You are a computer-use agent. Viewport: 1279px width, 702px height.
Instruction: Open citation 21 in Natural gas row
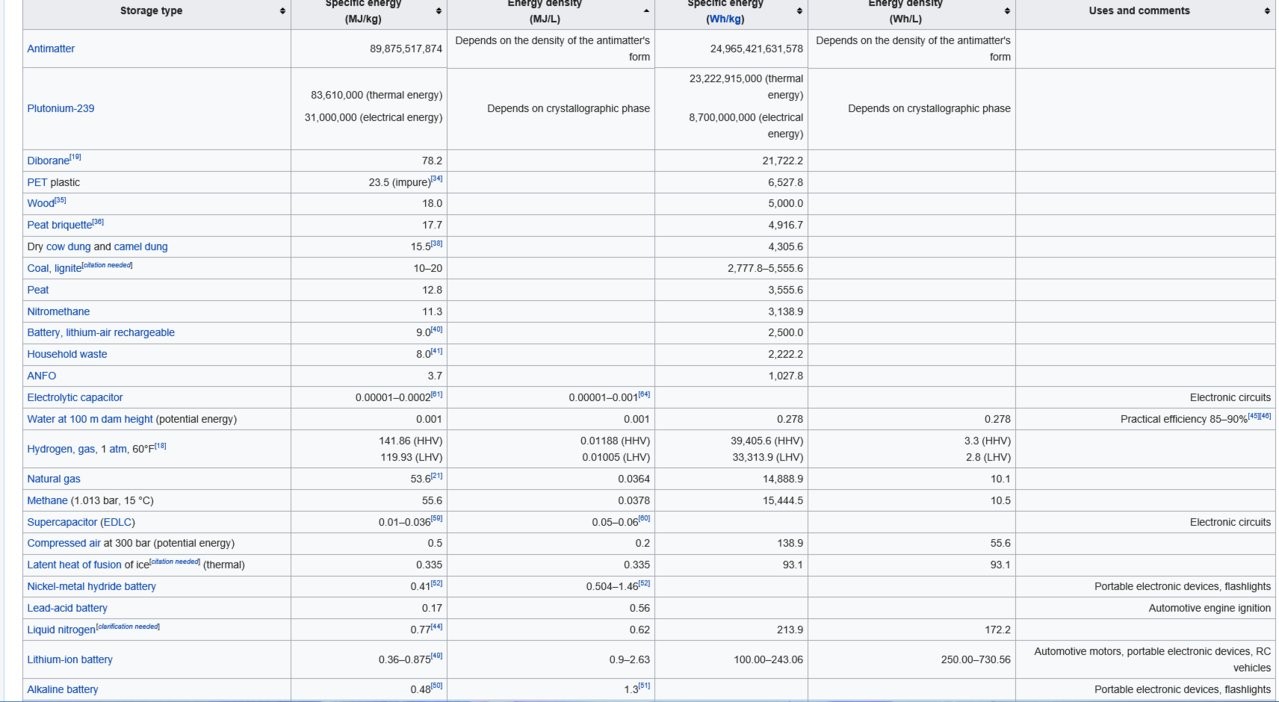(436, 475)
